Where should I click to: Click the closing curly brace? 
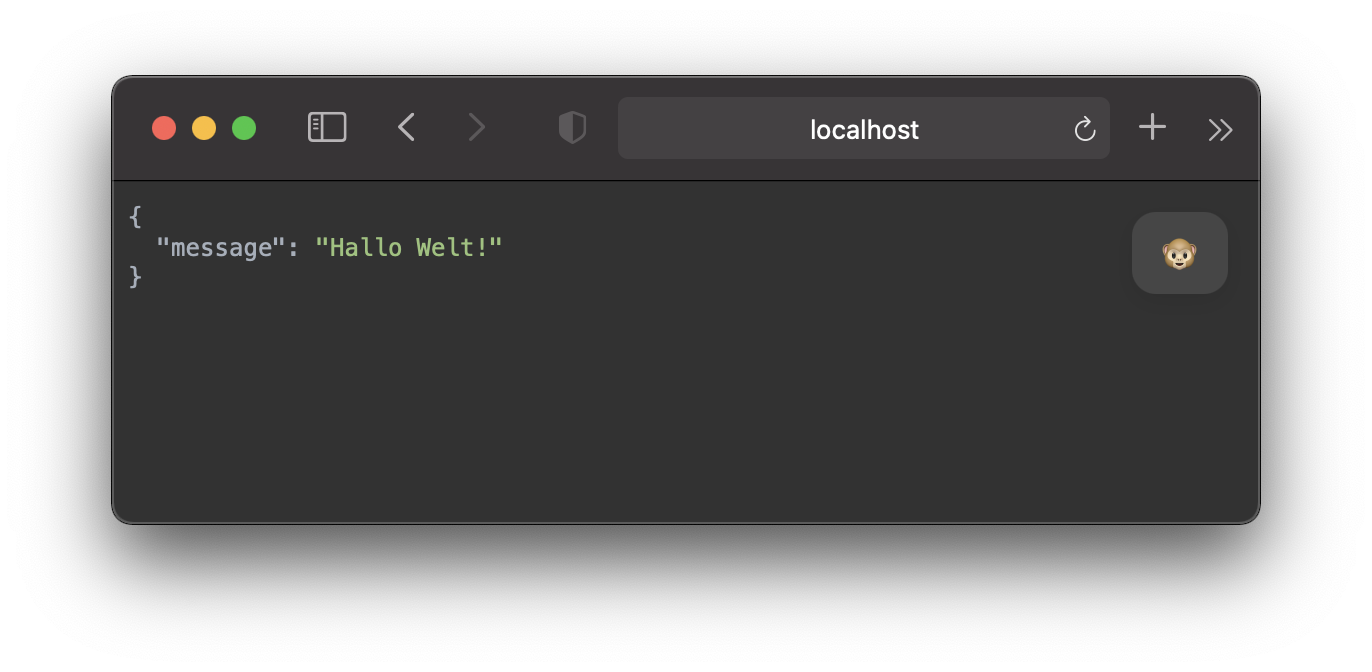pos(136,277)
